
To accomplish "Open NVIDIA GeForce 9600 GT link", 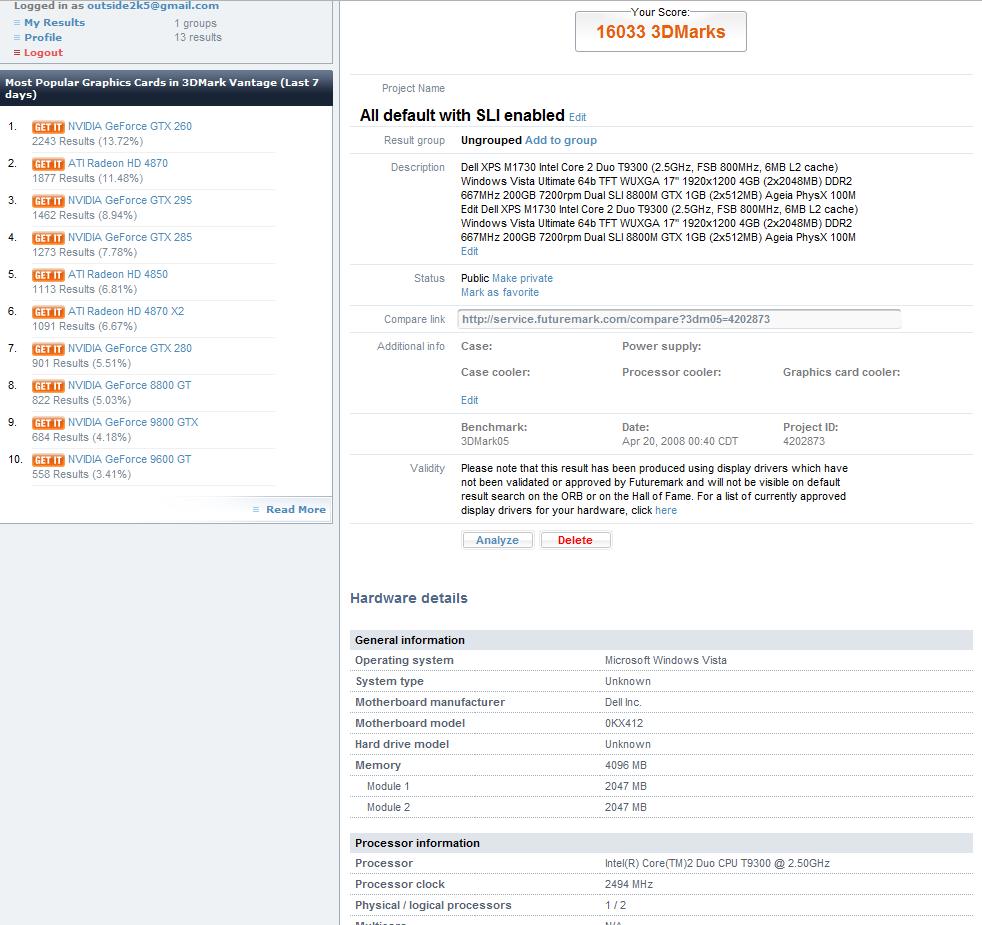I will tap(130, 458).
